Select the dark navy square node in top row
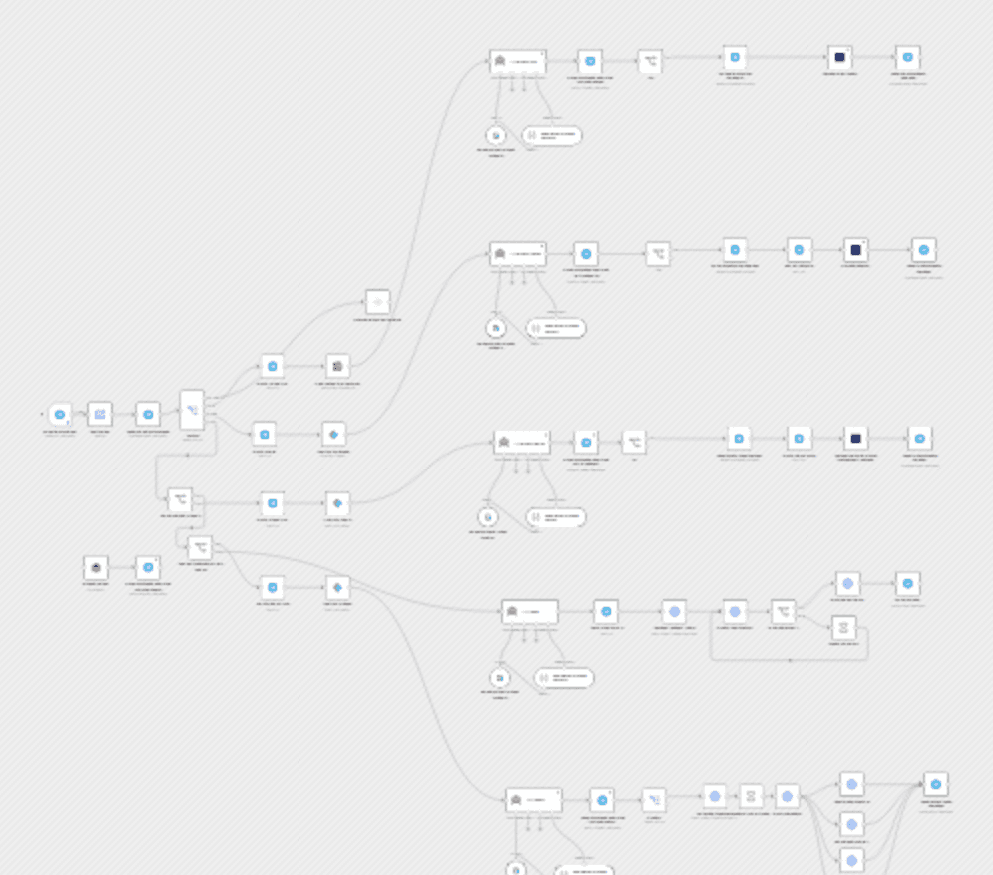Image resolution: width=993 pixels, height=875 pixels. pos(840,58)
